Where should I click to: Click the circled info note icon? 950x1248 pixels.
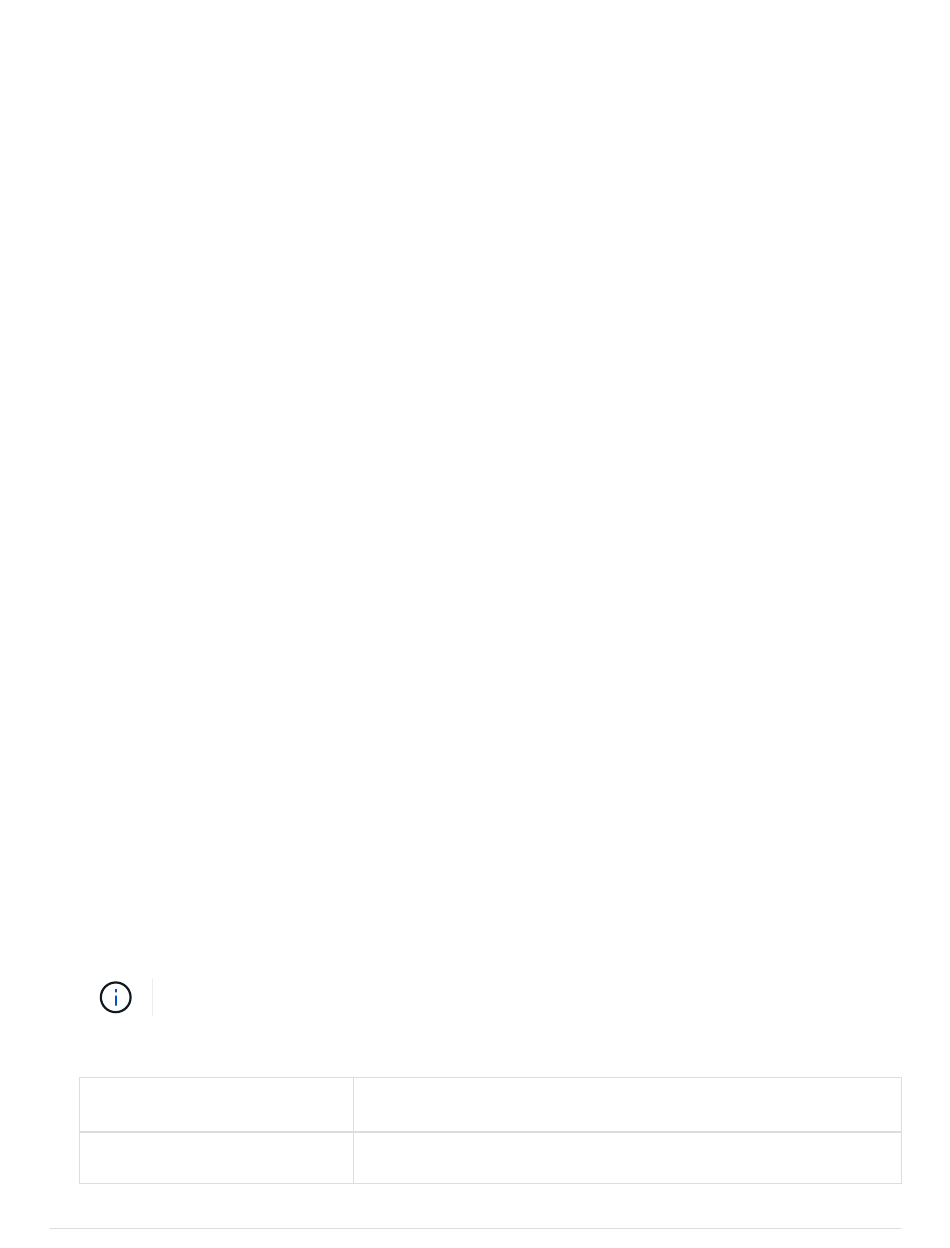click(x=116, y=998)
